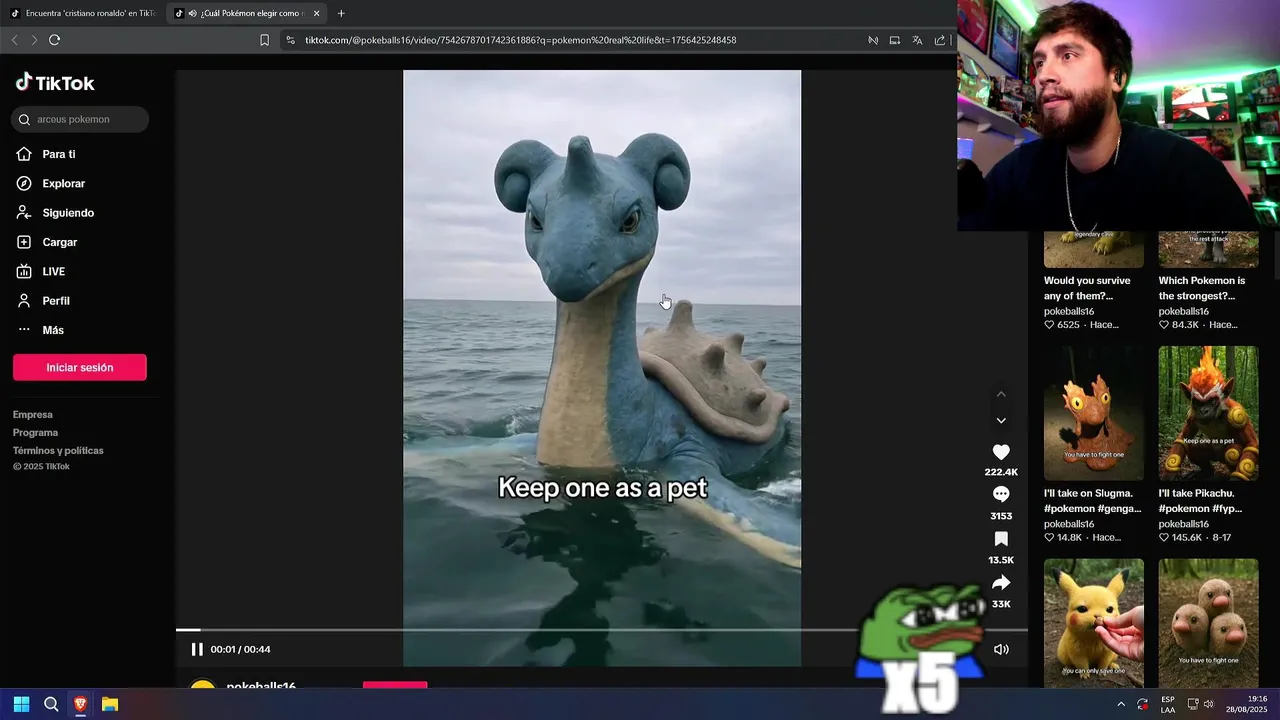Show hidden system tray icons
The width and height of the screenshot is (1280, 720).
point(1120,704)
